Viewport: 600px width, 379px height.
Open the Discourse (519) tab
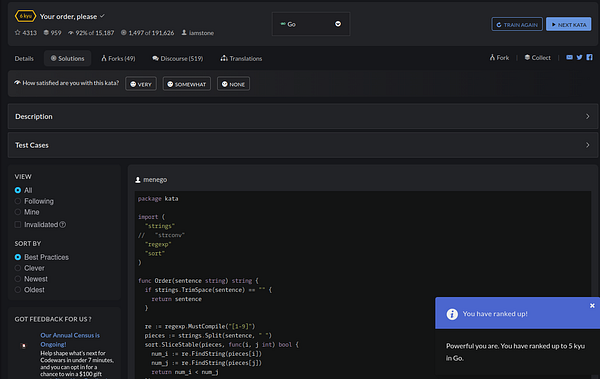coord(178,59)
